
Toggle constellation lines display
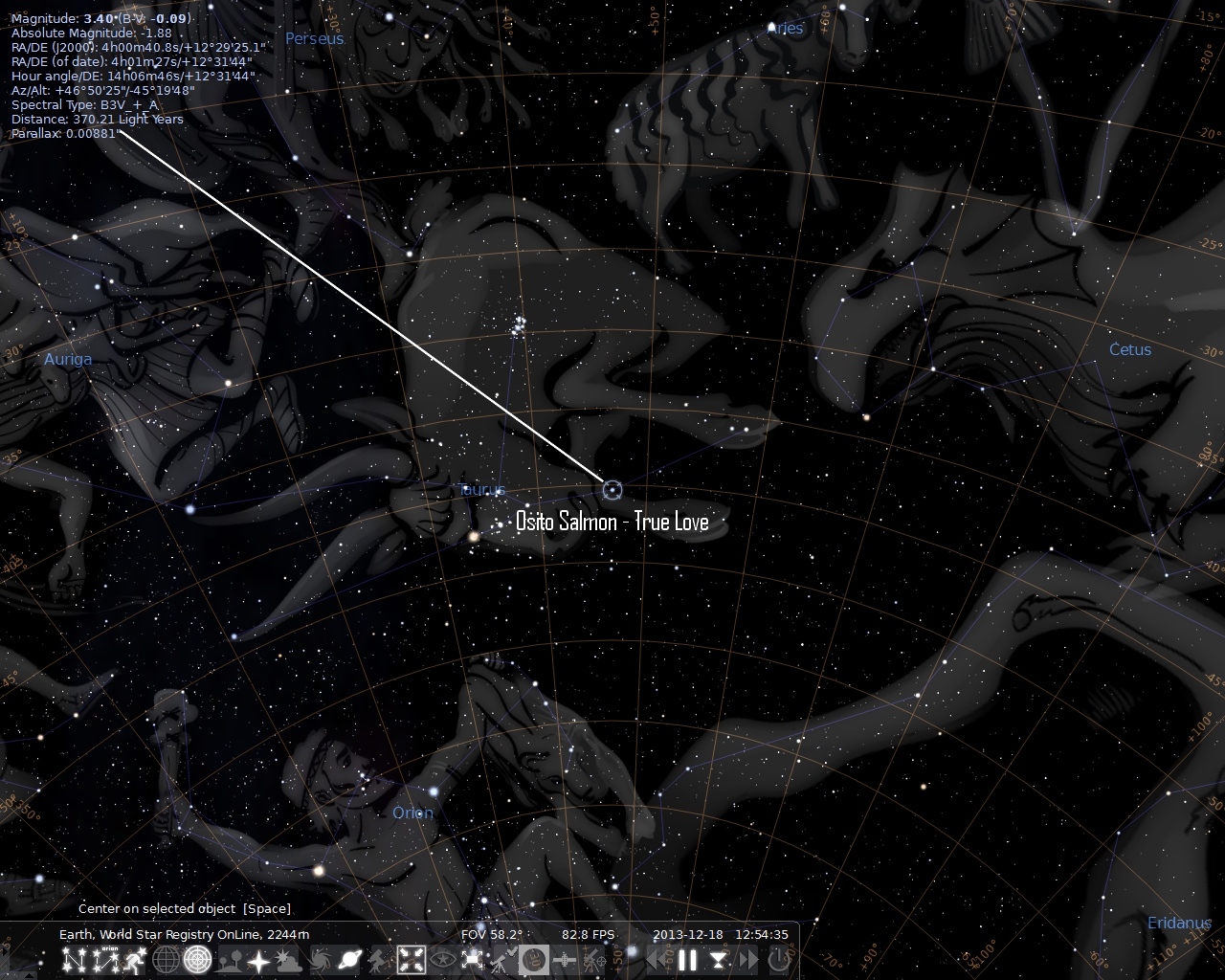click(x=74, y=960)
